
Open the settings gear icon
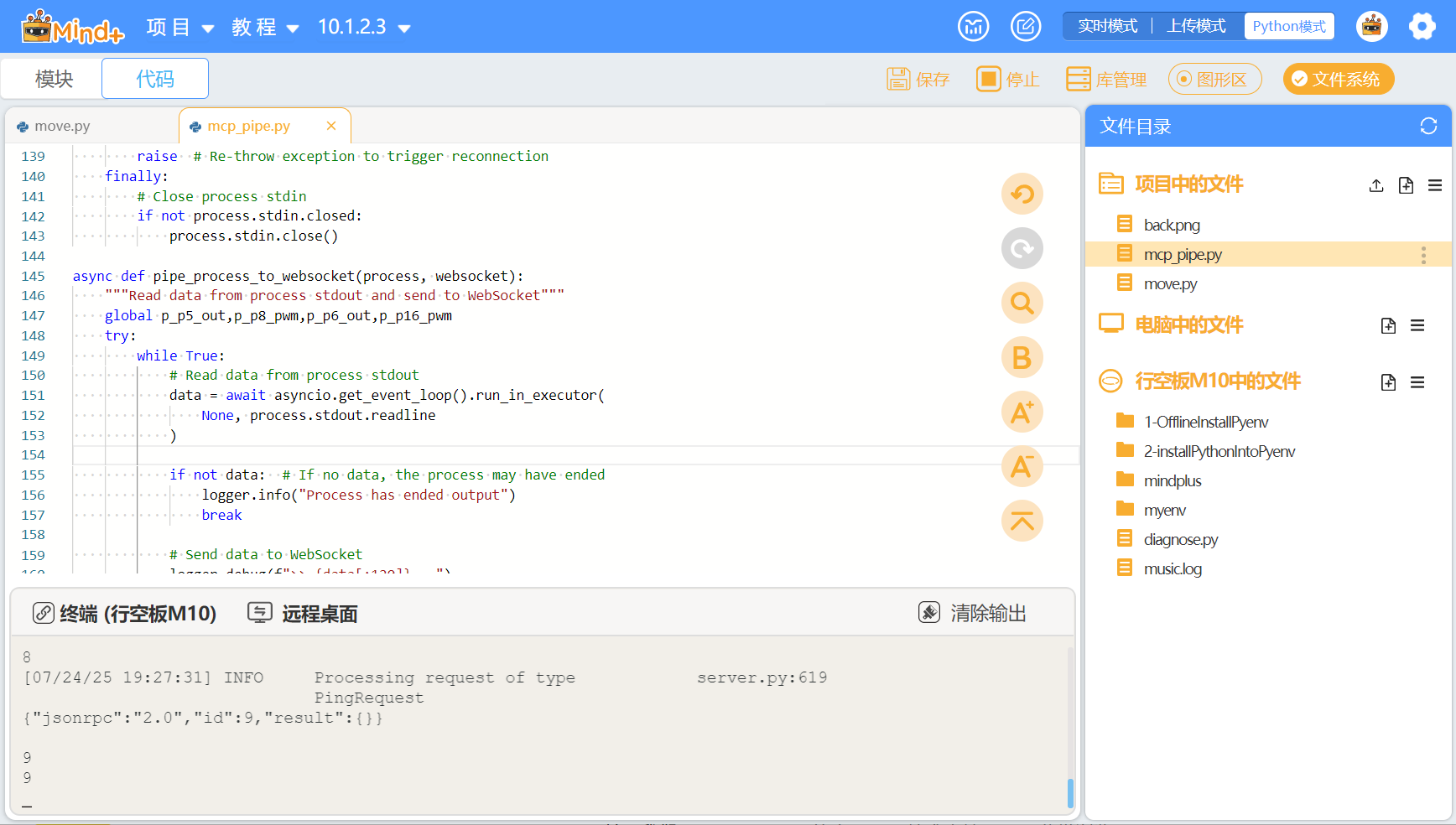coord(1422,27)
